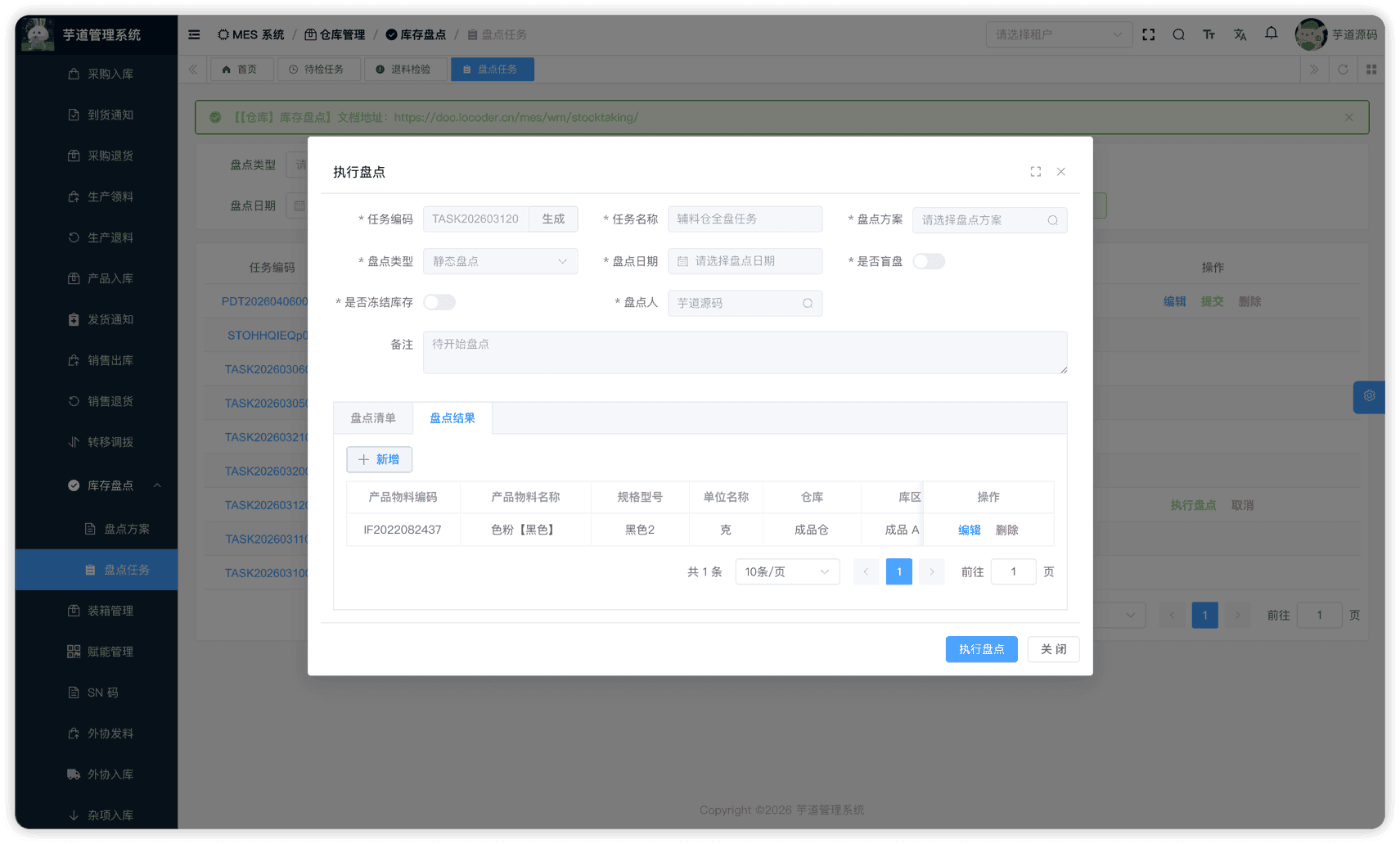Click the header search magnifier icon

click(x=1178, y=34)
